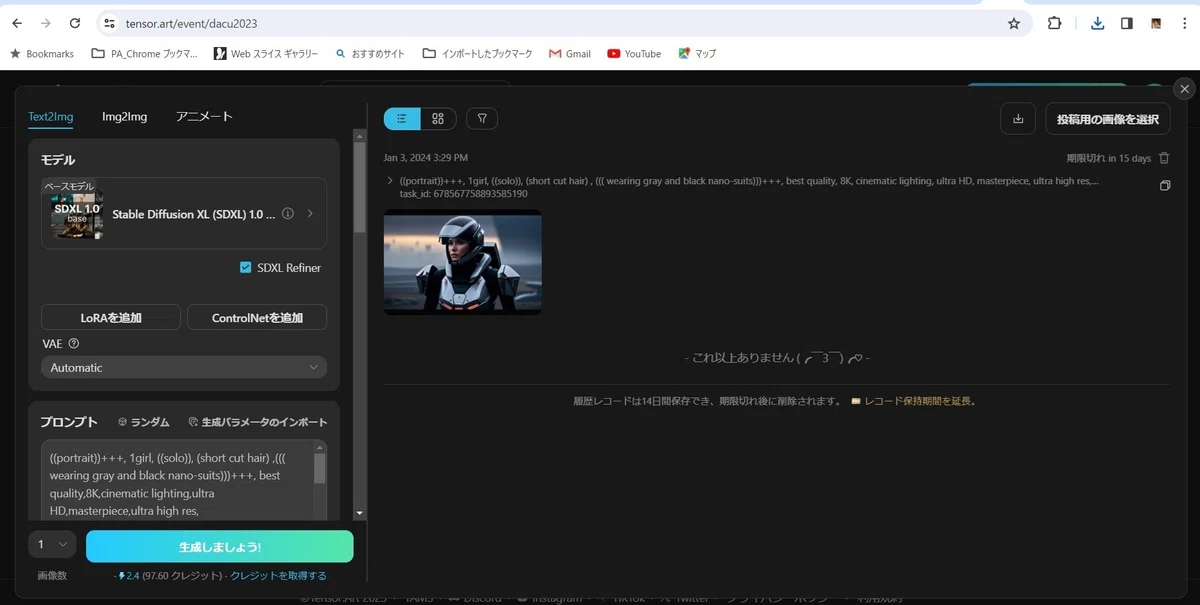Click 生成しましょう! generate button
1200x605 pixels.
point(220,547)
